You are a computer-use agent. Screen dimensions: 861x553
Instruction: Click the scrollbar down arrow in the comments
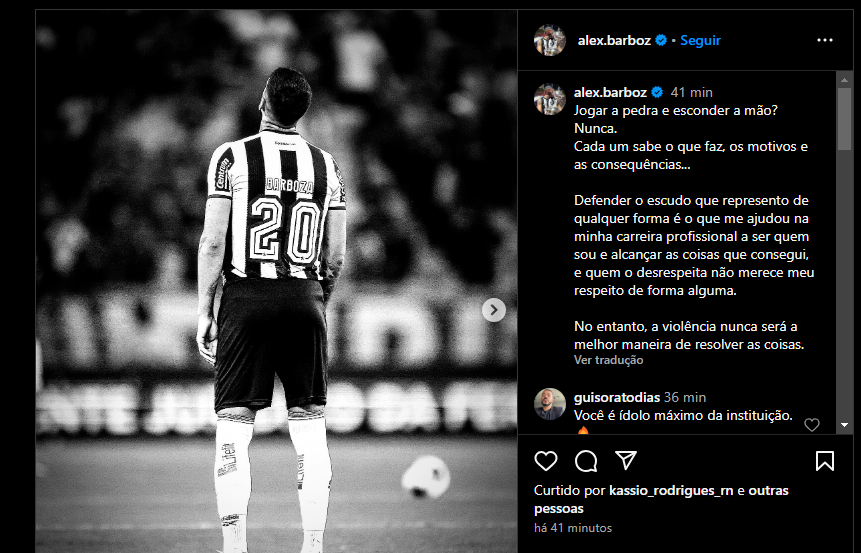pos(845,425)
